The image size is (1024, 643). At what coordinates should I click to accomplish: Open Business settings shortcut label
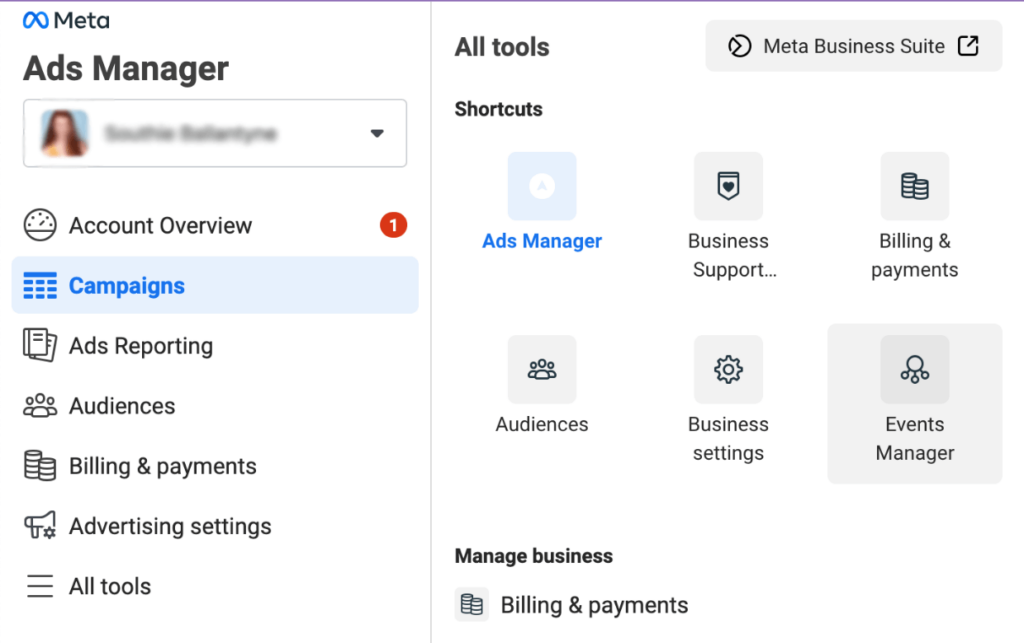click(x=728, y=439)
